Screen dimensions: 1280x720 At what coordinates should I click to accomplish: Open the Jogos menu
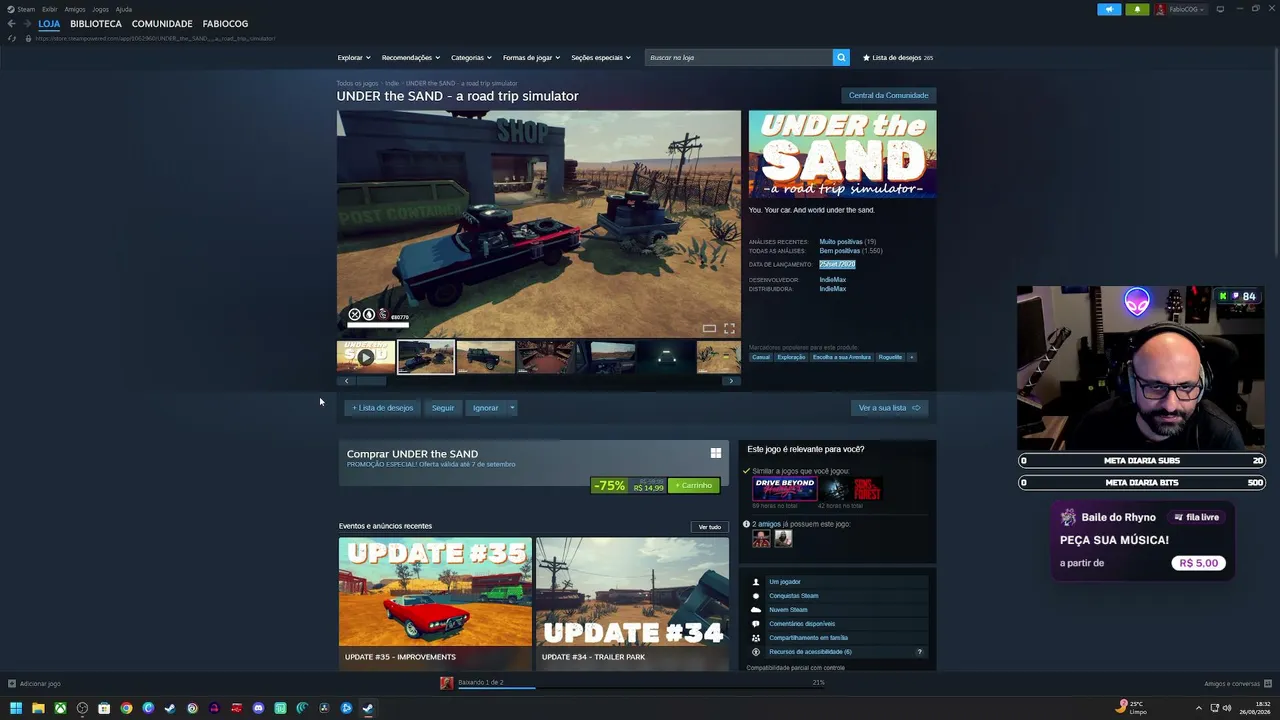point(100,9)
